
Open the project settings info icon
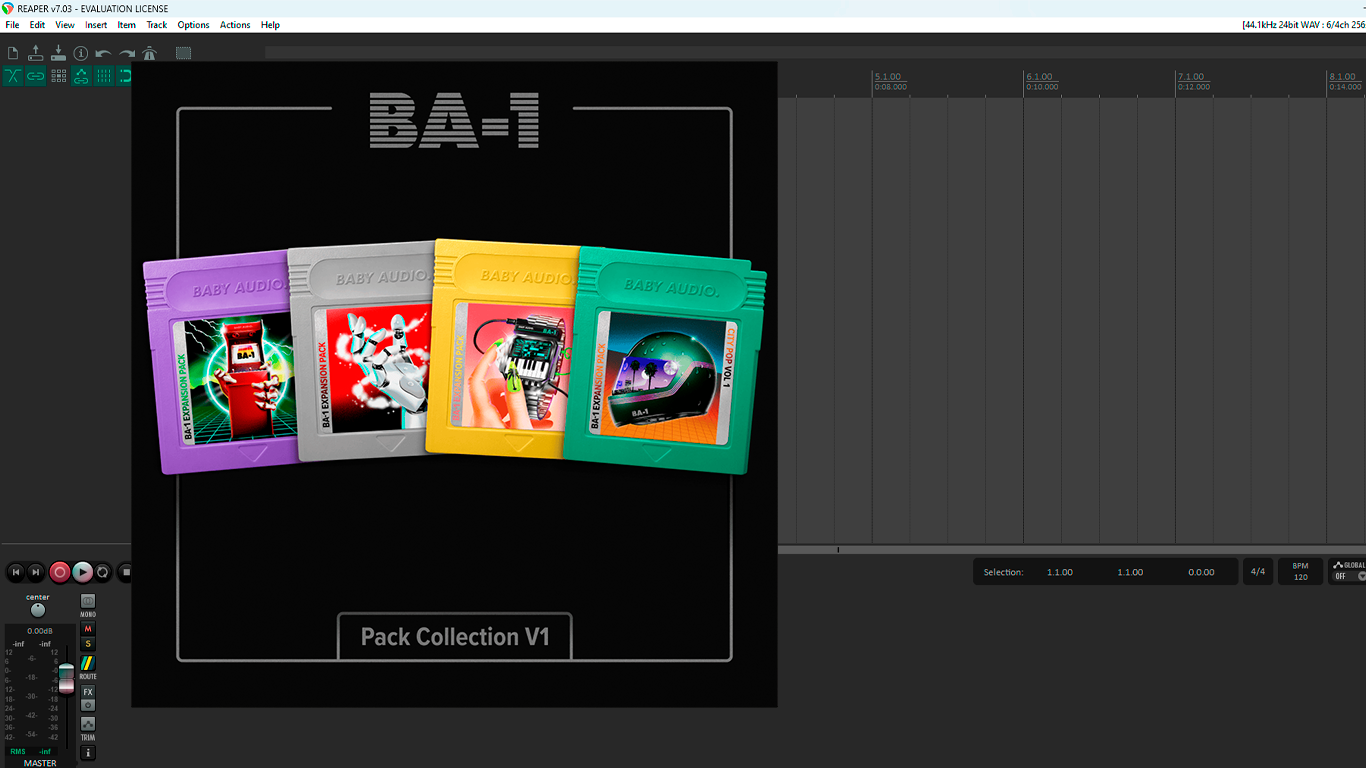(81, 53)
